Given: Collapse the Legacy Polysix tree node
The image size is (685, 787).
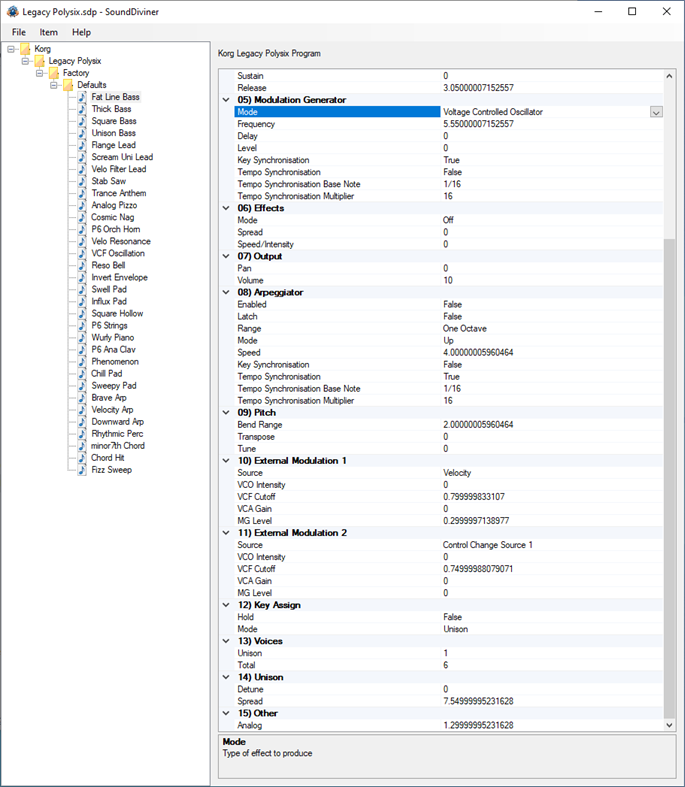Looking at the screenshot, I should click(25, 61).
